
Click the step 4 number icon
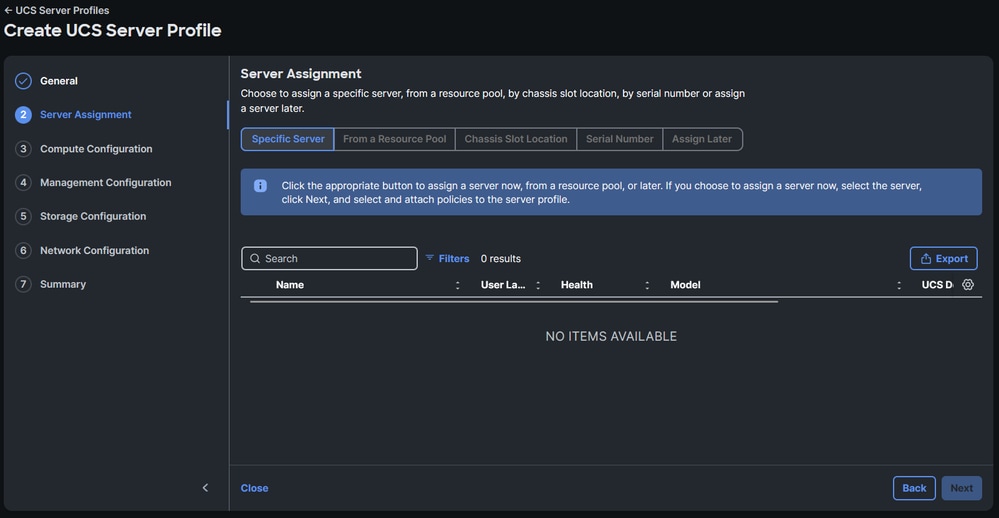[23, 182]
